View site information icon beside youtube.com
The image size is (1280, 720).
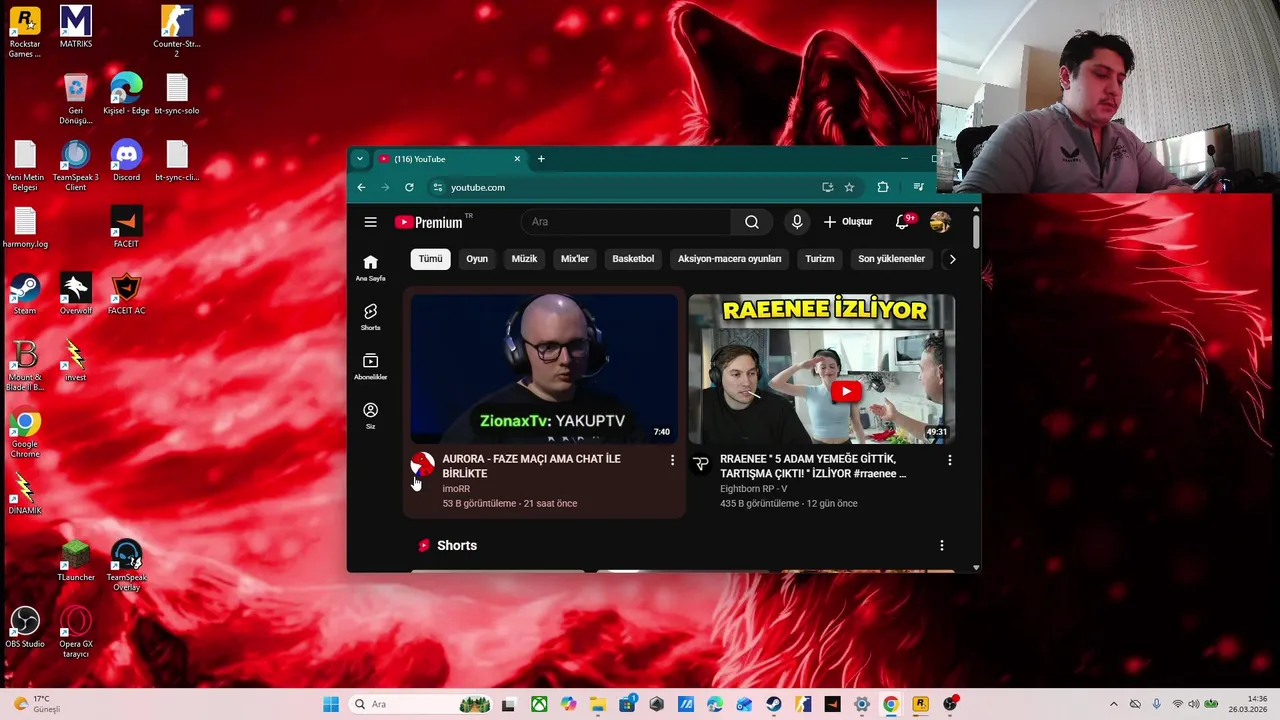click(437, 187)
